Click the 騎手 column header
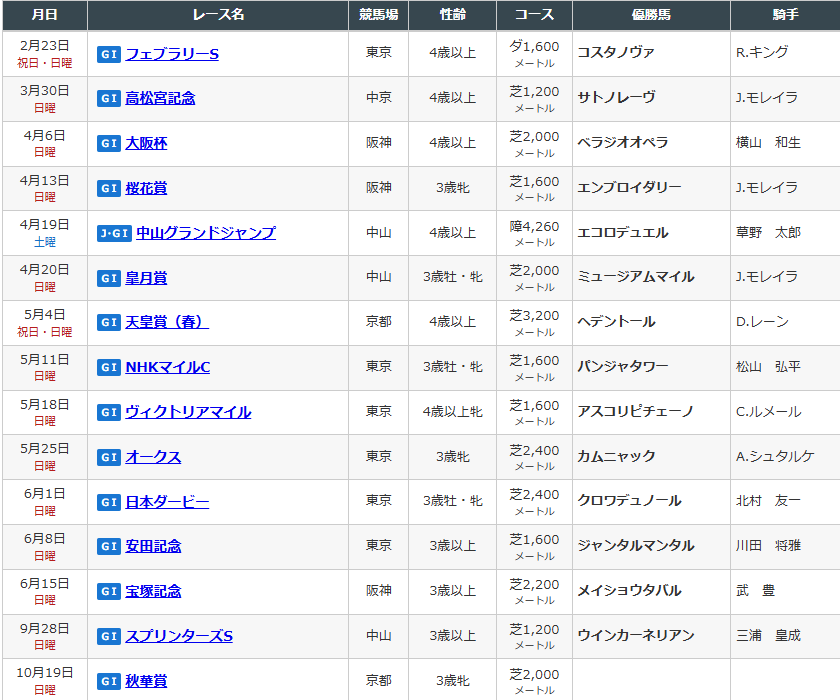The width and height of the screenshot is (840, 700). tap(785, 15)
